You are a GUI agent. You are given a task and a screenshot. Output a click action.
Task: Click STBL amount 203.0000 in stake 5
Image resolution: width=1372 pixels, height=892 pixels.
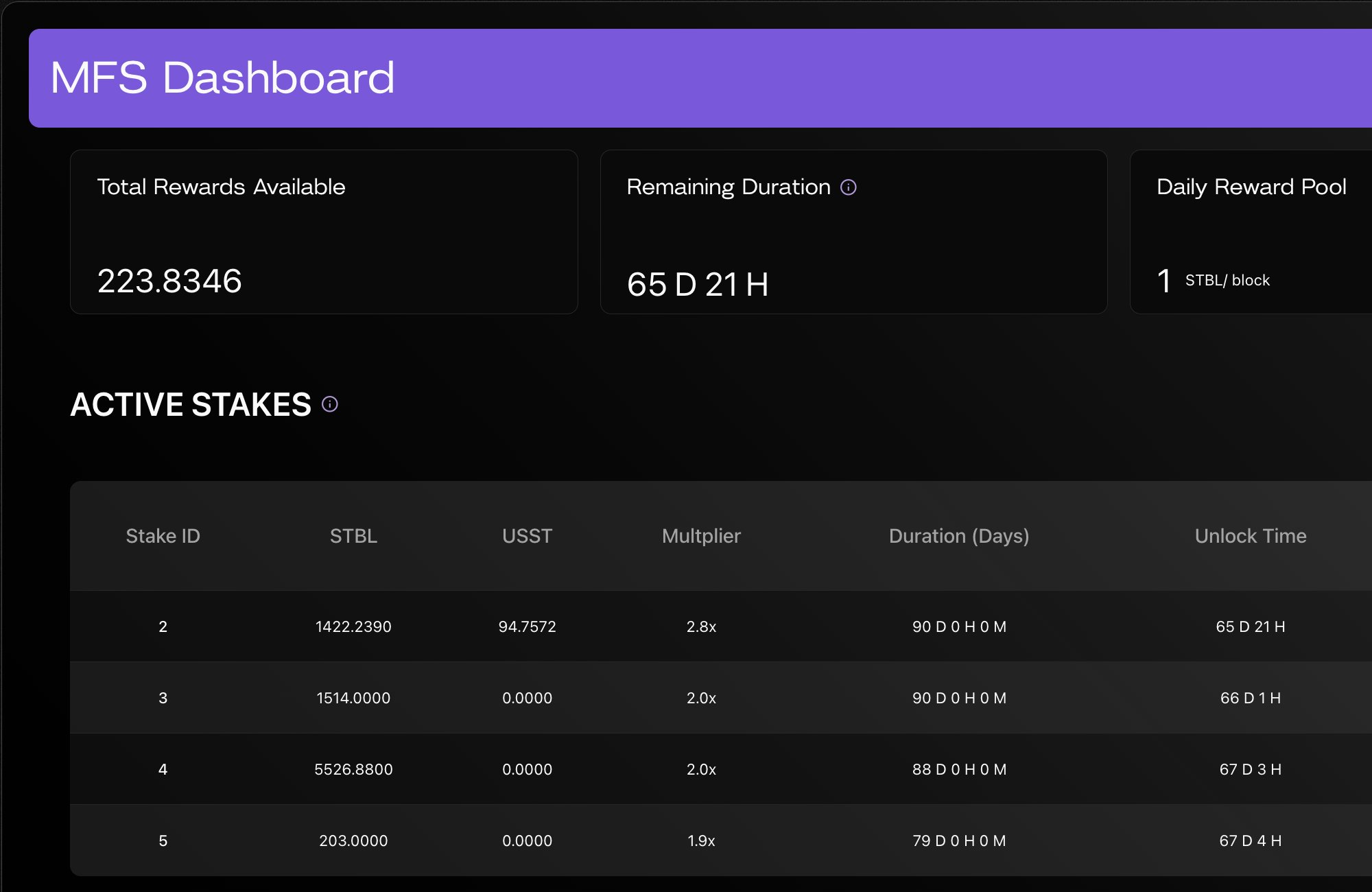pos(353,841)
